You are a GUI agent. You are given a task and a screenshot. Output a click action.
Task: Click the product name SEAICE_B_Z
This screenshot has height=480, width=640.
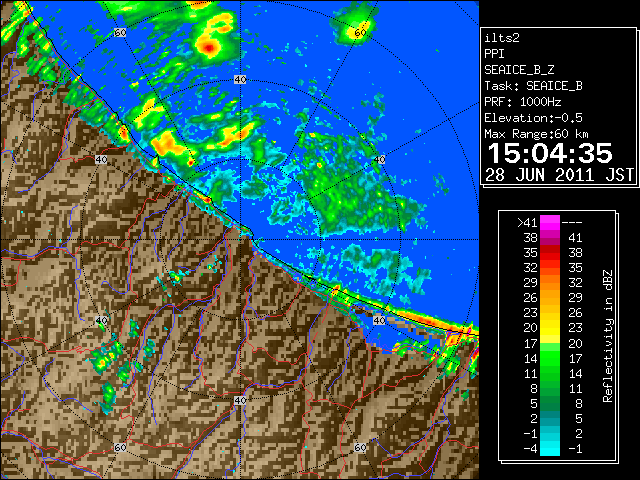click(x=519, y=70)
